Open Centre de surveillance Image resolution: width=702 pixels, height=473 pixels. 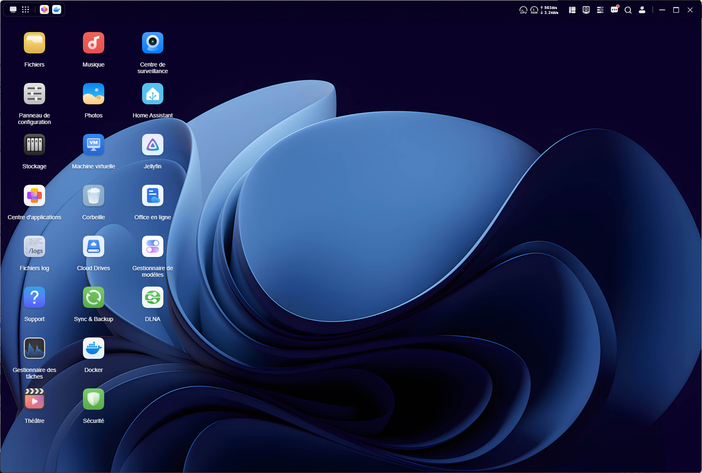tap(153, 43)
